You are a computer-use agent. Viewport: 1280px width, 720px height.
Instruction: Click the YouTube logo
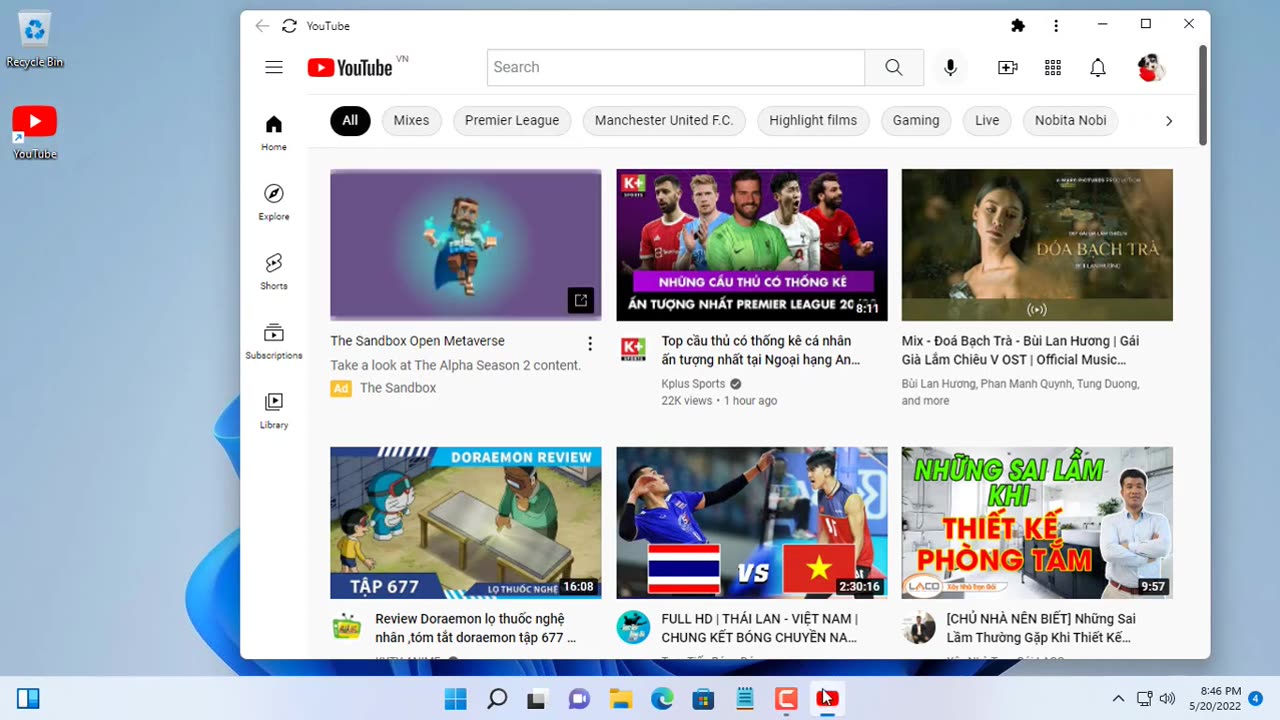(350, 67)
